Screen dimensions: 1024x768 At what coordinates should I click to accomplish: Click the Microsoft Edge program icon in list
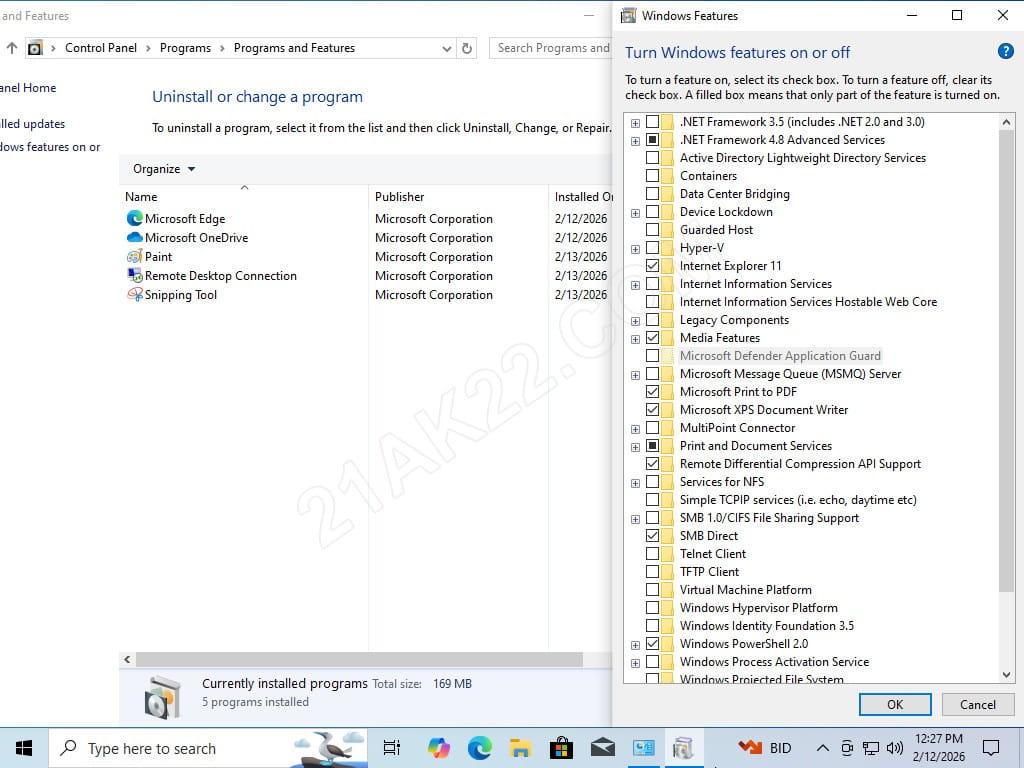[135, 218]
